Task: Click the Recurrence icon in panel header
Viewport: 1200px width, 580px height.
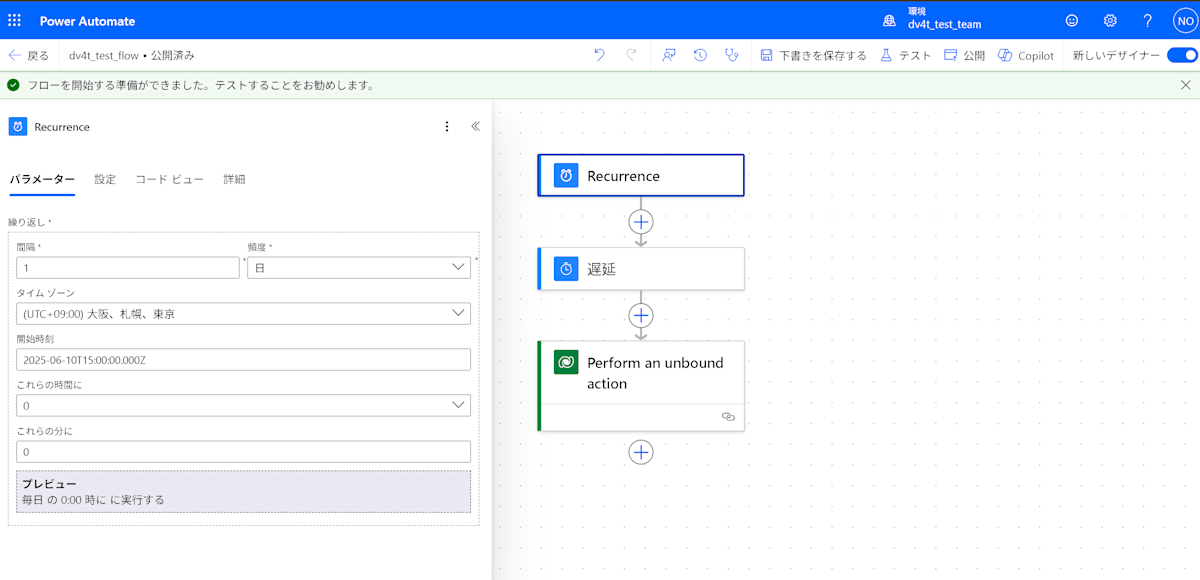Action: click(x=18, y=127)
